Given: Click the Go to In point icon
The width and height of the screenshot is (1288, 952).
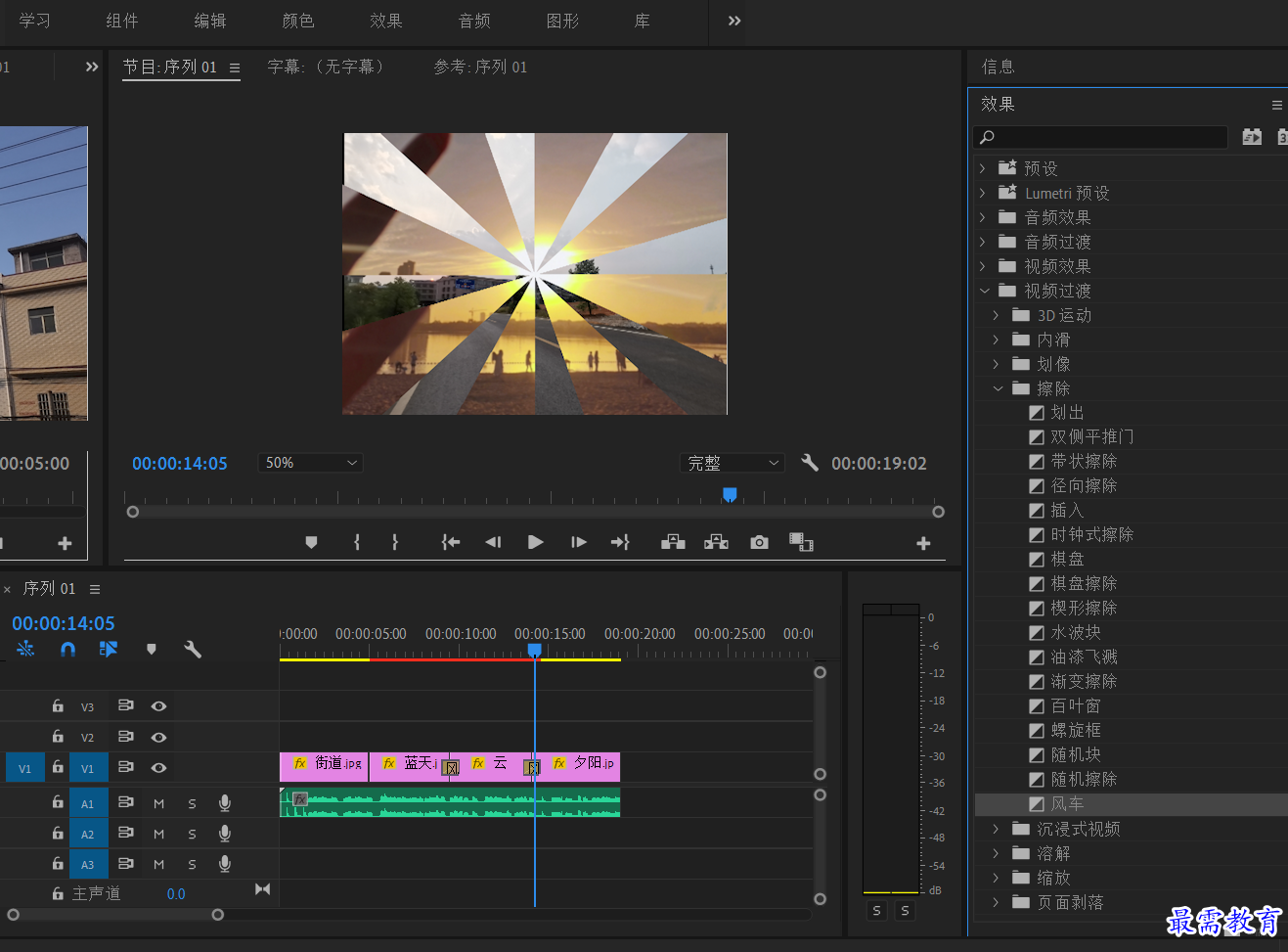Looking at the screenshot, I should [451, 542].
